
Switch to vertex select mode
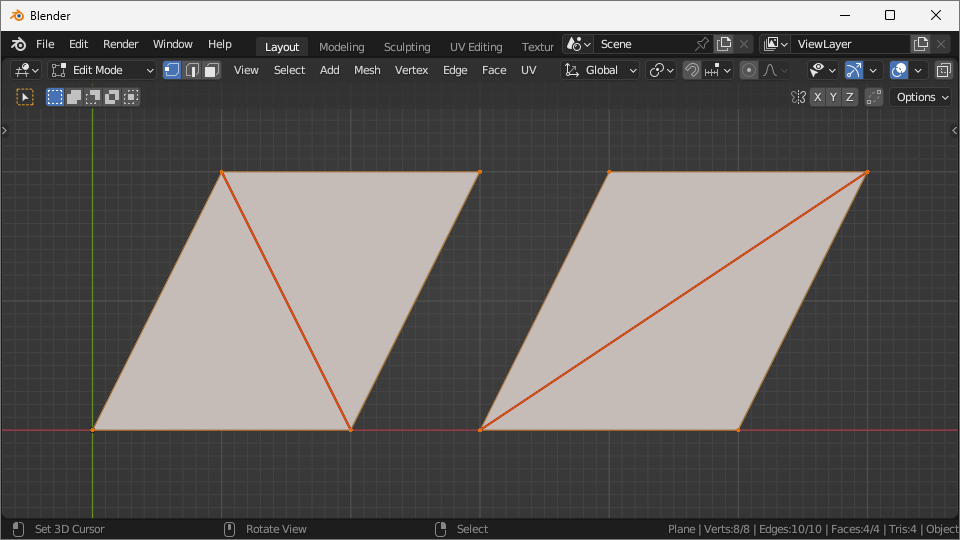172,70
